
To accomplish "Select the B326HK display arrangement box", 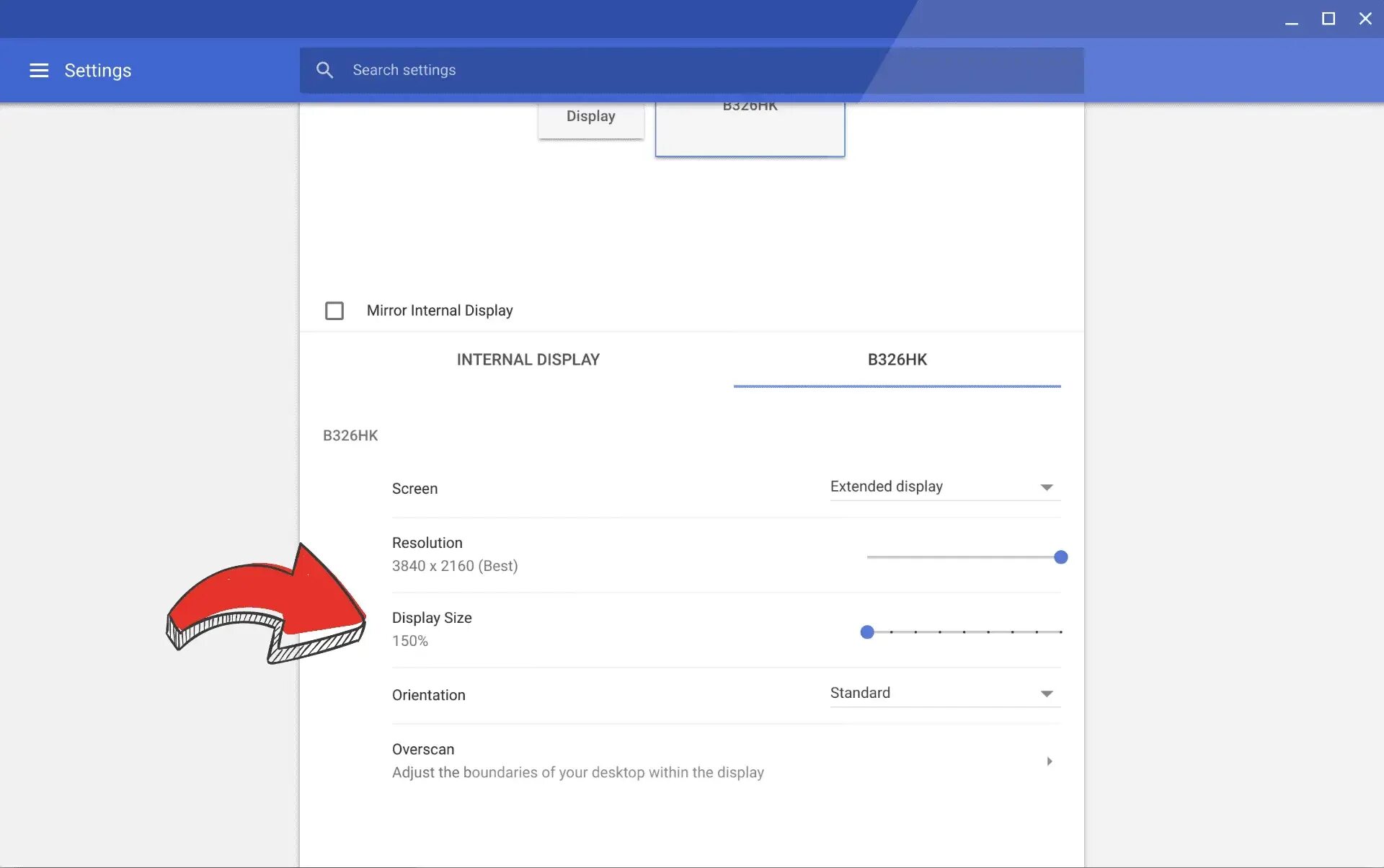I will [x=750, y=130].
